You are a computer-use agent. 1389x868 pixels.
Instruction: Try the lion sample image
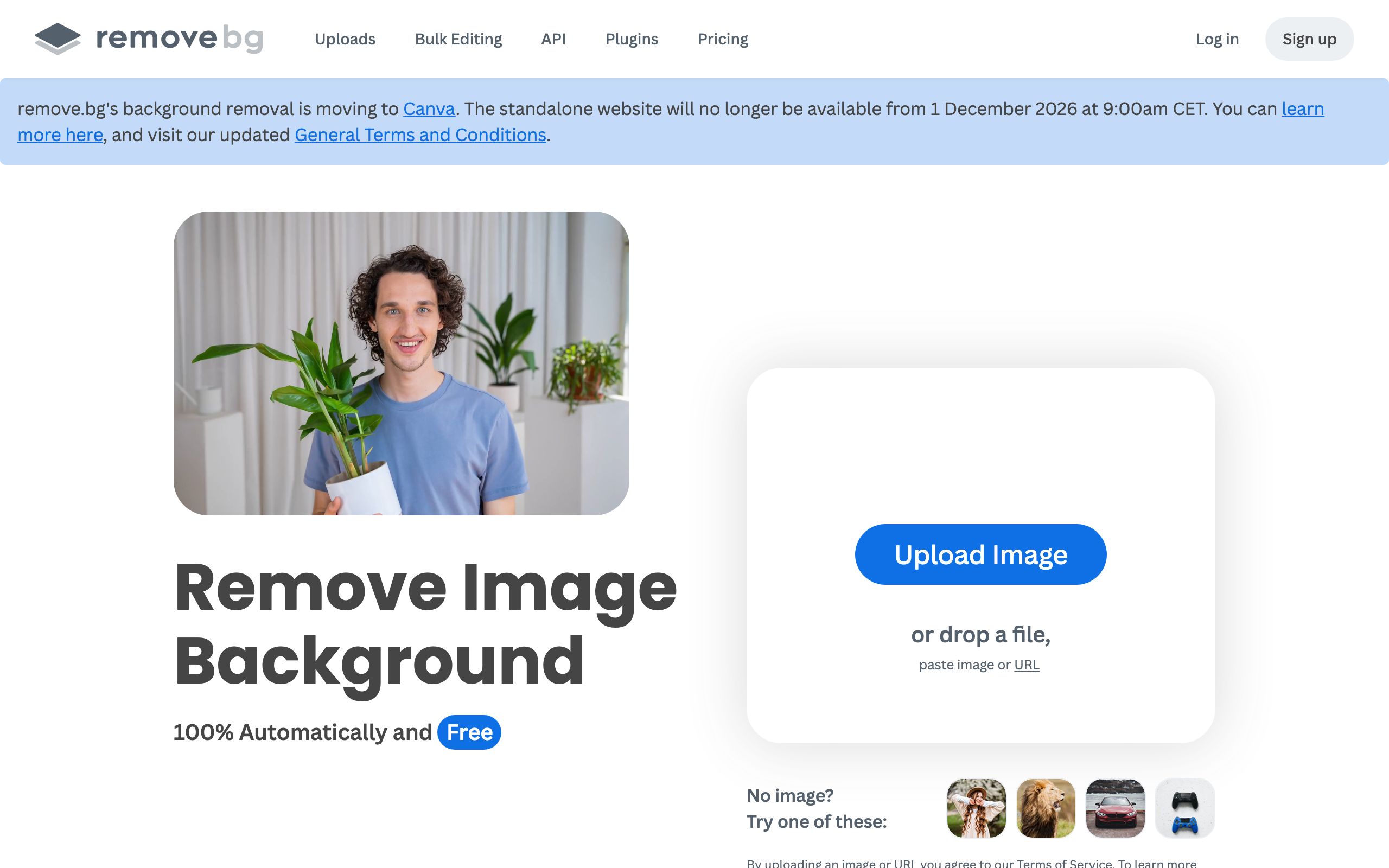(x=1046, y=808)
